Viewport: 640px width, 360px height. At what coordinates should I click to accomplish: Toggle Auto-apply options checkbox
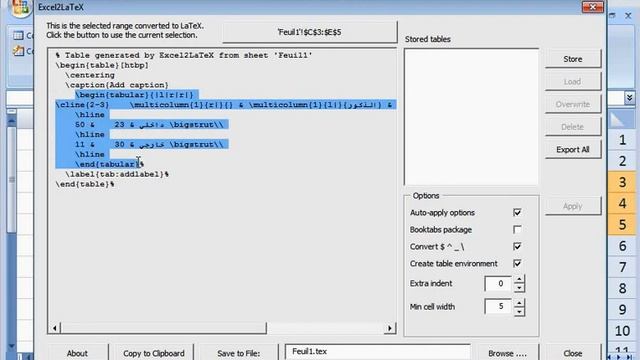coord(517,213)
